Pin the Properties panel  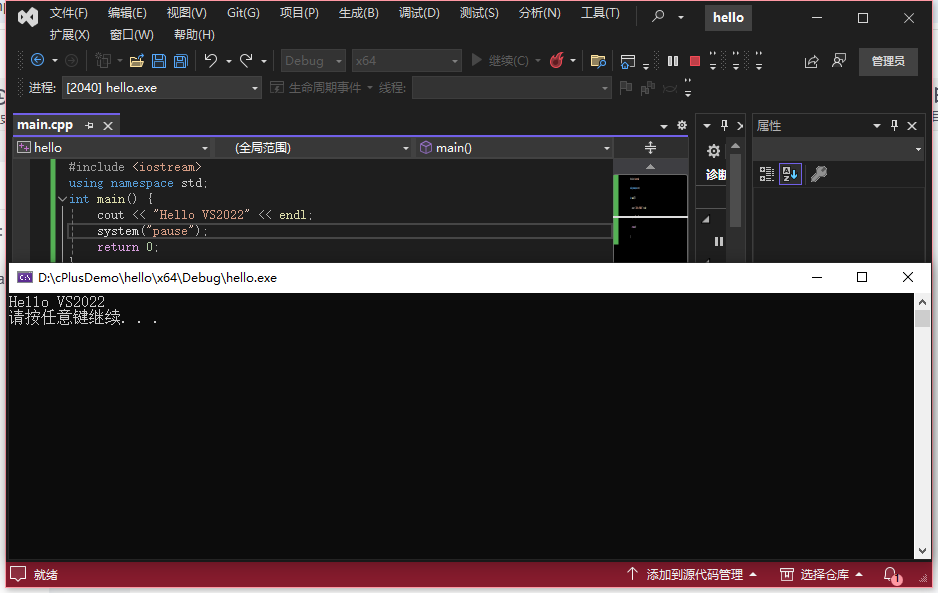tap(894, 126)
